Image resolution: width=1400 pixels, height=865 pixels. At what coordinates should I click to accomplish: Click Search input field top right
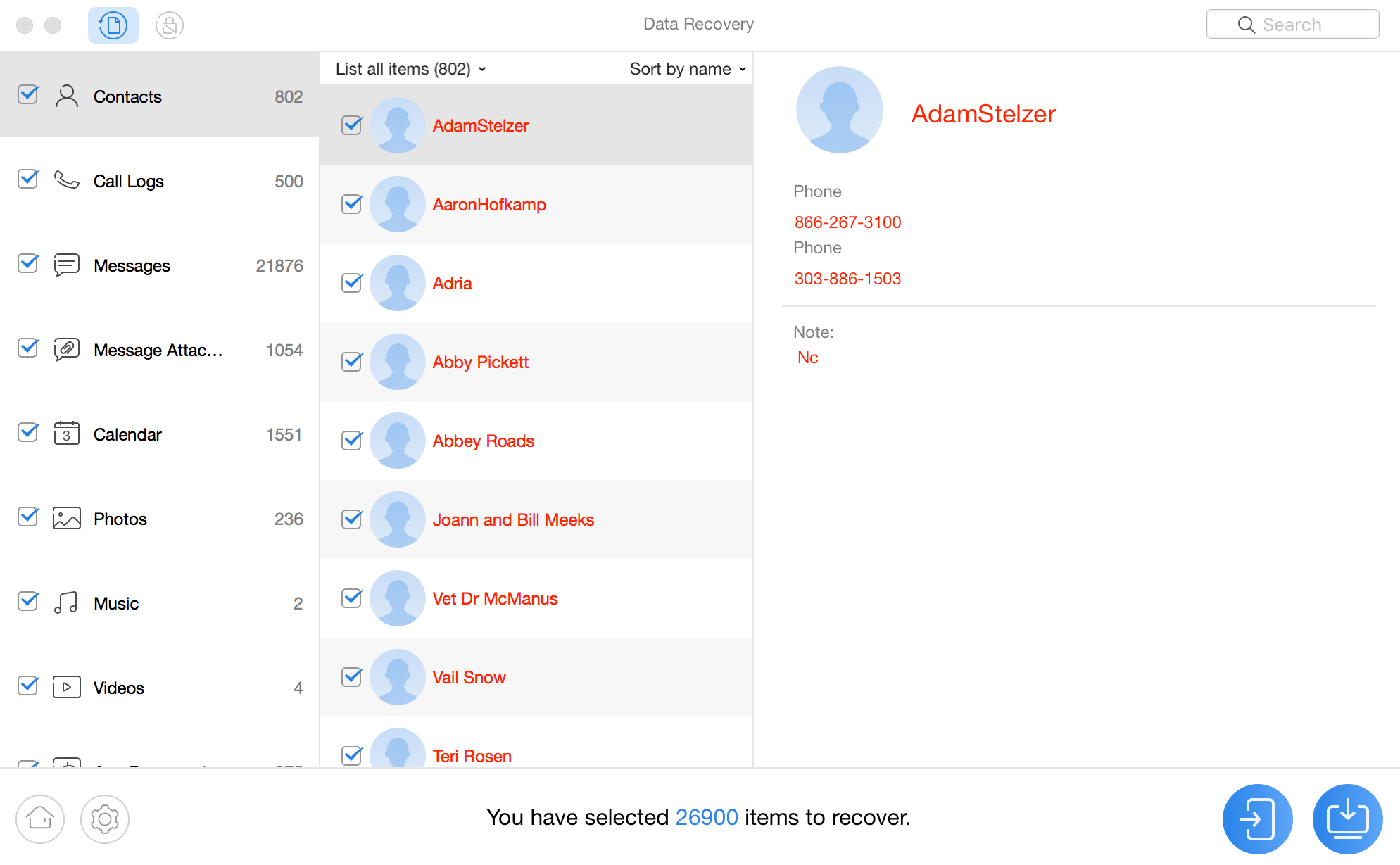[1295, 24]
